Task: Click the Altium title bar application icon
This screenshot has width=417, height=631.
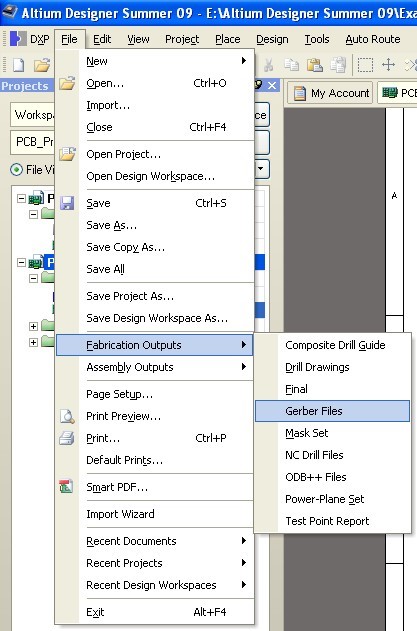Action: click(9, 11)
